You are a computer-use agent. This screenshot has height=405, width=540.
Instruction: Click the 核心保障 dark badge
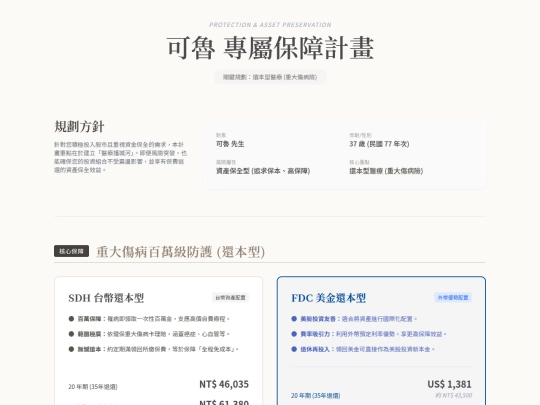(71, 251)
